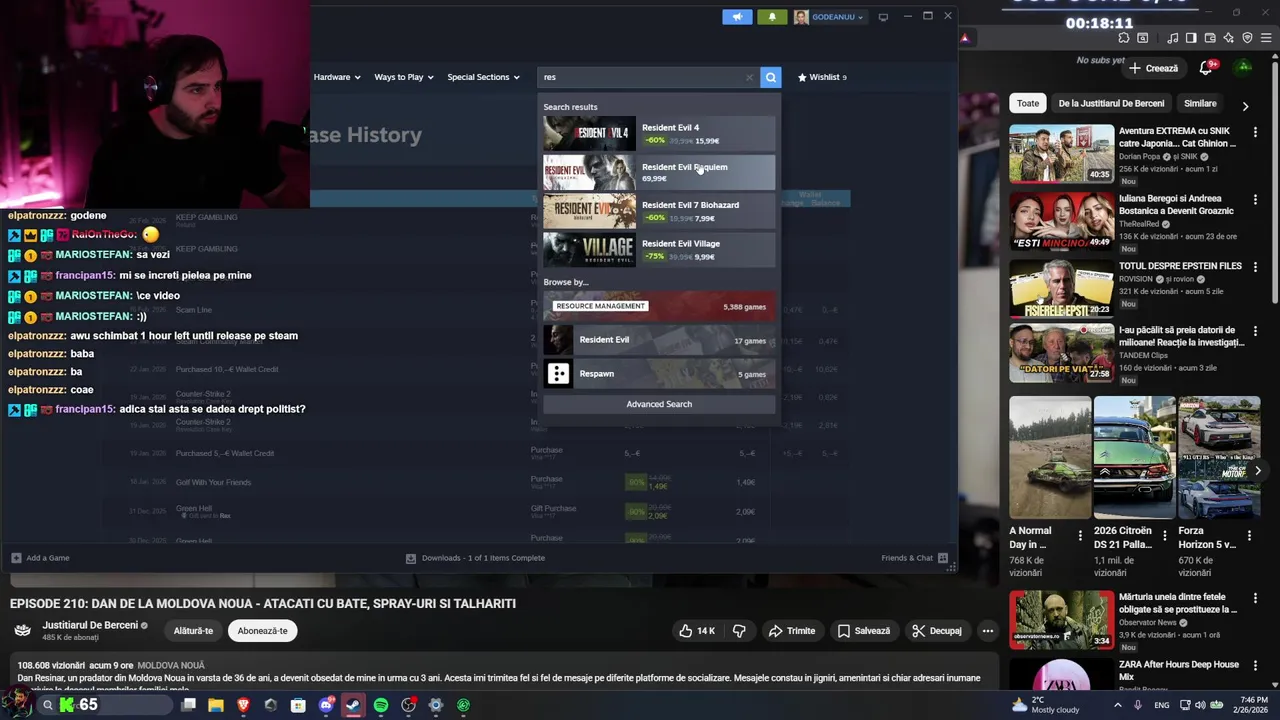Open Iuliana Beregoi video thumbnail
The image size is (1280, 720).
[1061, 221]
